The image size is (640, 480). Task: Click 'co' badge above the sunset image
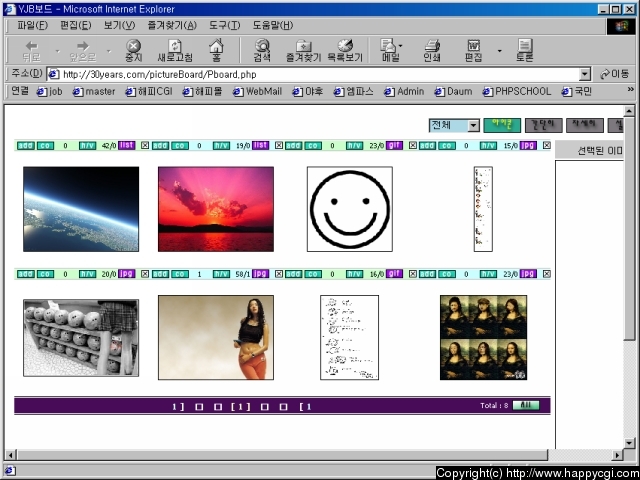180,146
